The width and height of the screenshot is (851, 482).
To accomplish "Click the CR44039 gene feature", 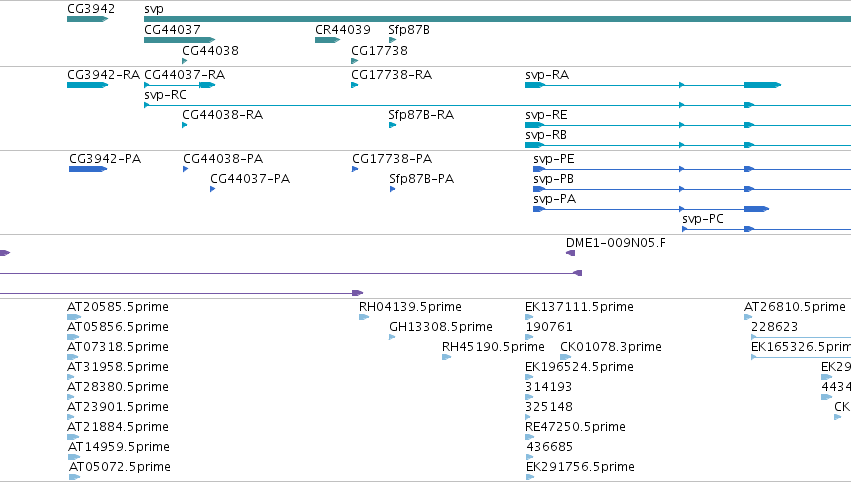I will coord(327,40).
